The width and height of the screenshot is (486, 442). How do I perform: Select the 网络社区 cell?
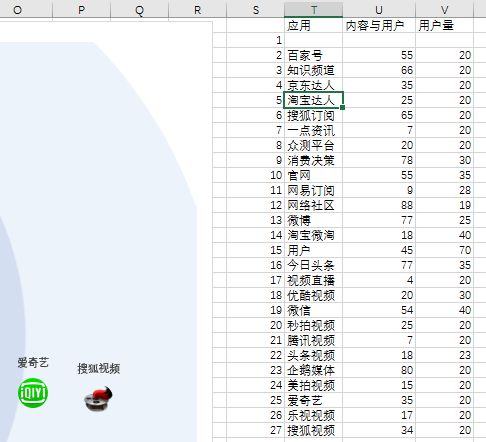(x=314, y=205)
